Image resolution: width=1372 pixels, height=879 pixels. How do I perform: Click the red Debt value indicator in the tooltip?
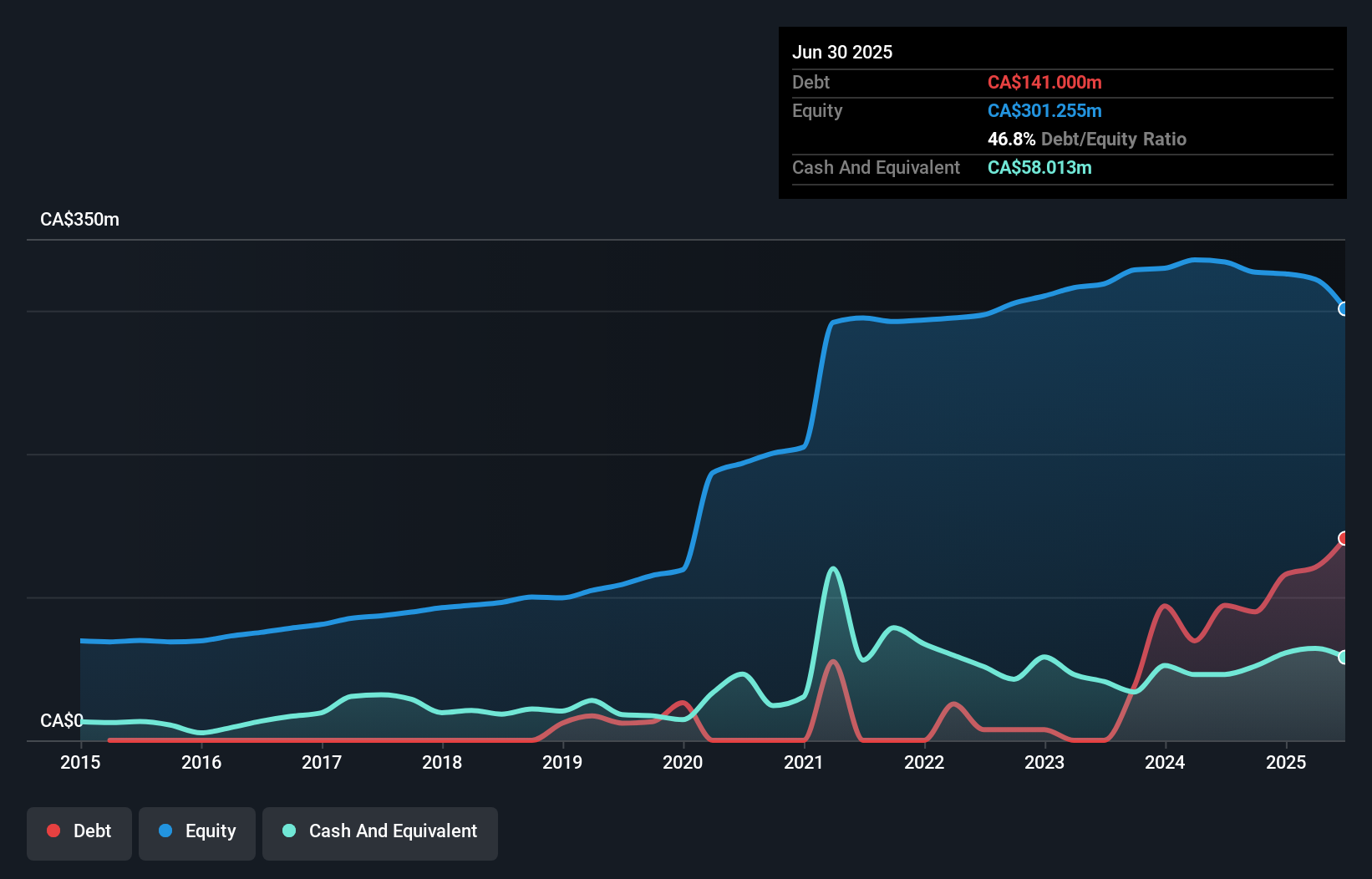(x=1044, y=82)
